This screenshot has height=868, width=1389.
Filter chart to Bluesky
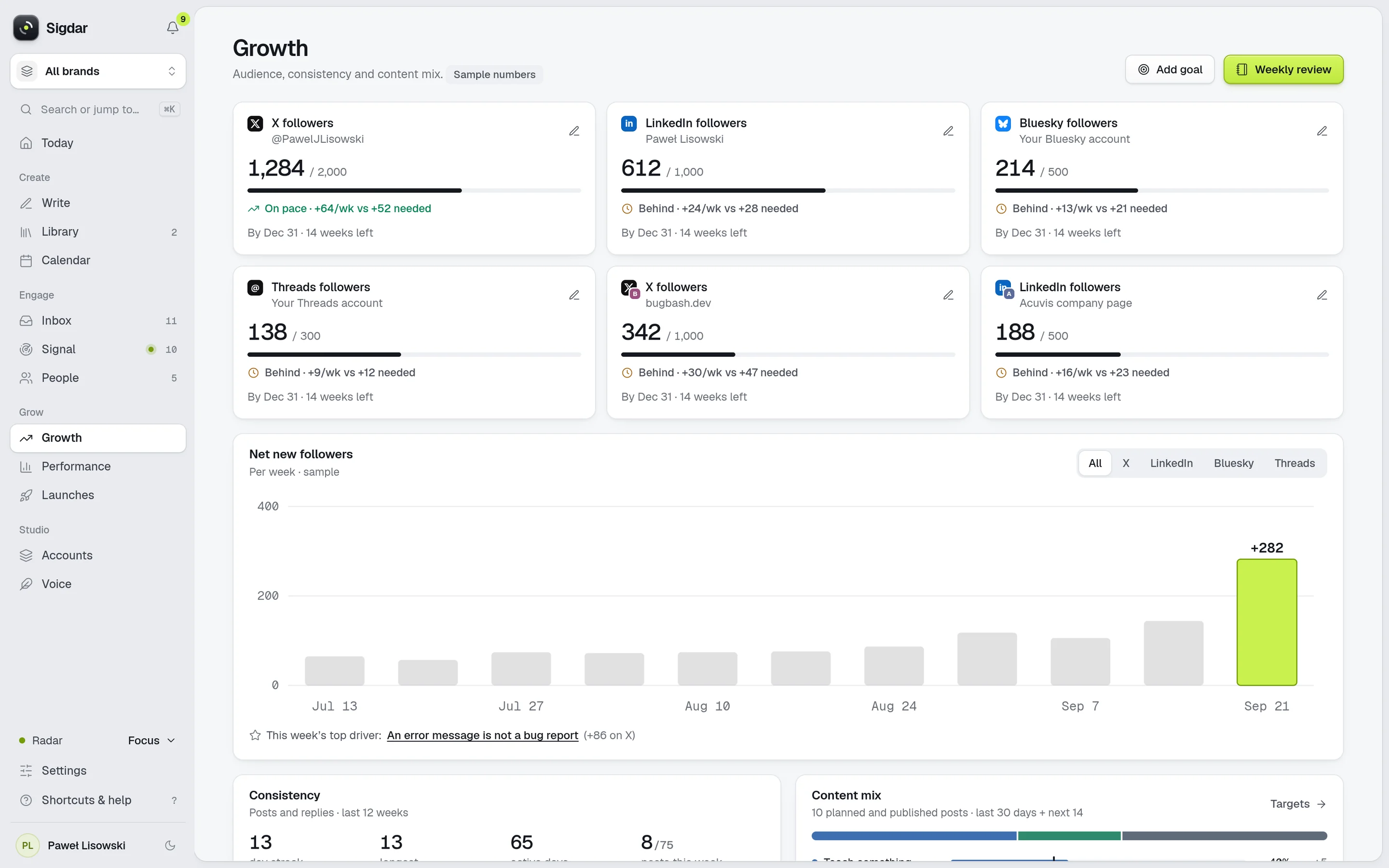click(1233, 463)
